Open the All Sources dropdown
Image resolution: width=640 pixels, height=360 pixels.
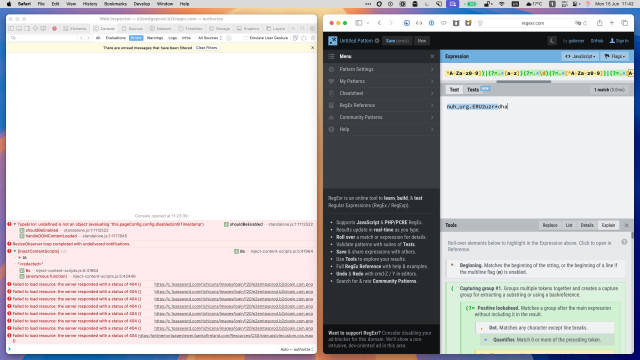(210, 38)
